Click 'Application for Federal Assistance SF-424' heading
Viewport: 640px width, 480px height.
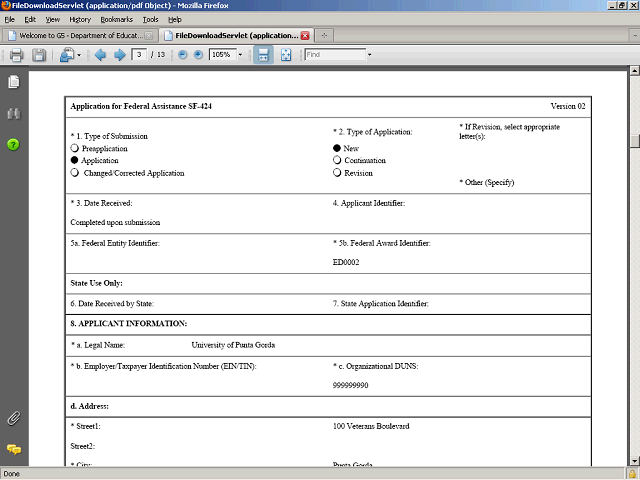click(141, 106)
